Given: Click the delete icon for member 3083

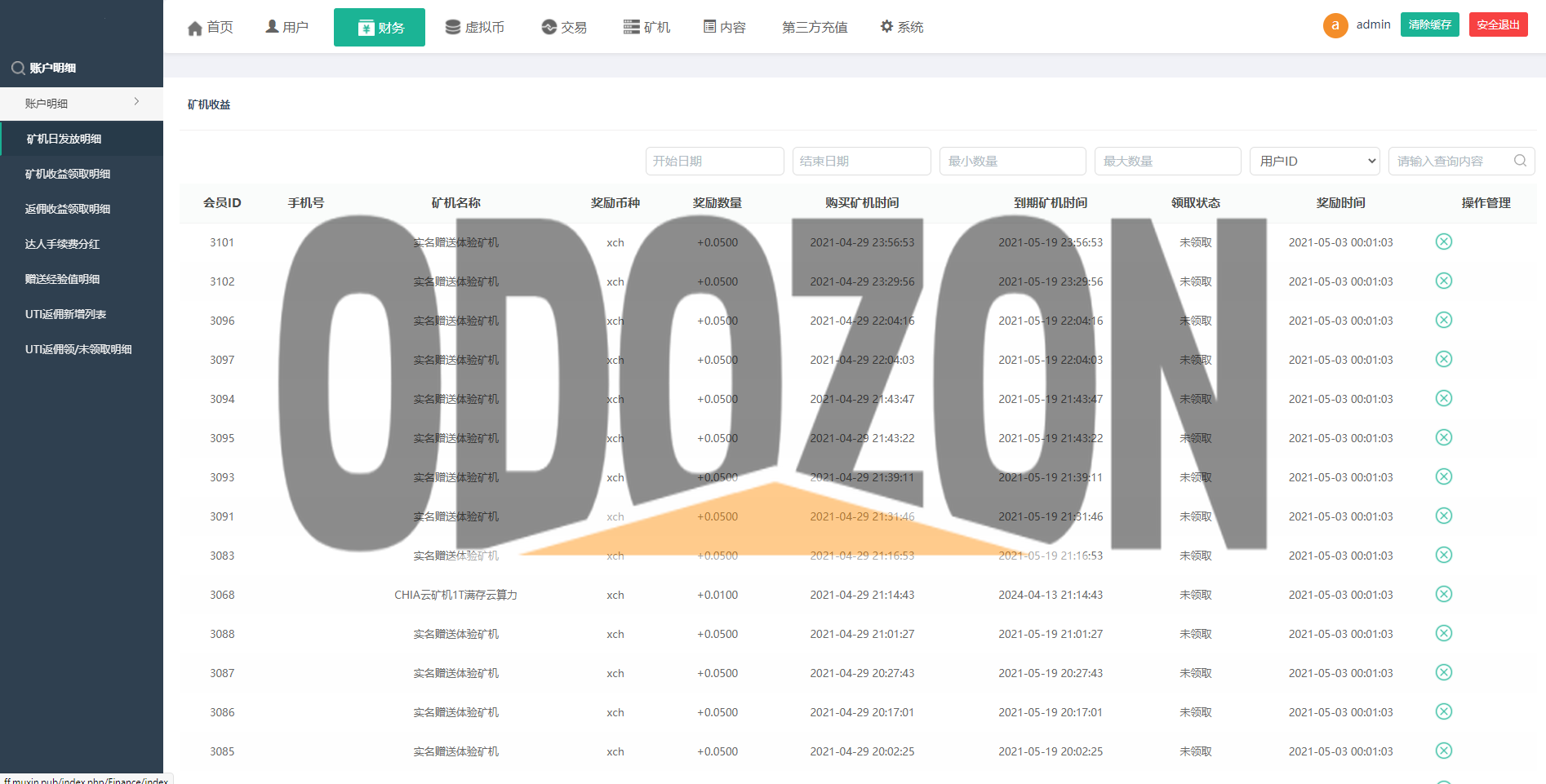Looking at the screenshot, I should click(x=1443, y=555).
